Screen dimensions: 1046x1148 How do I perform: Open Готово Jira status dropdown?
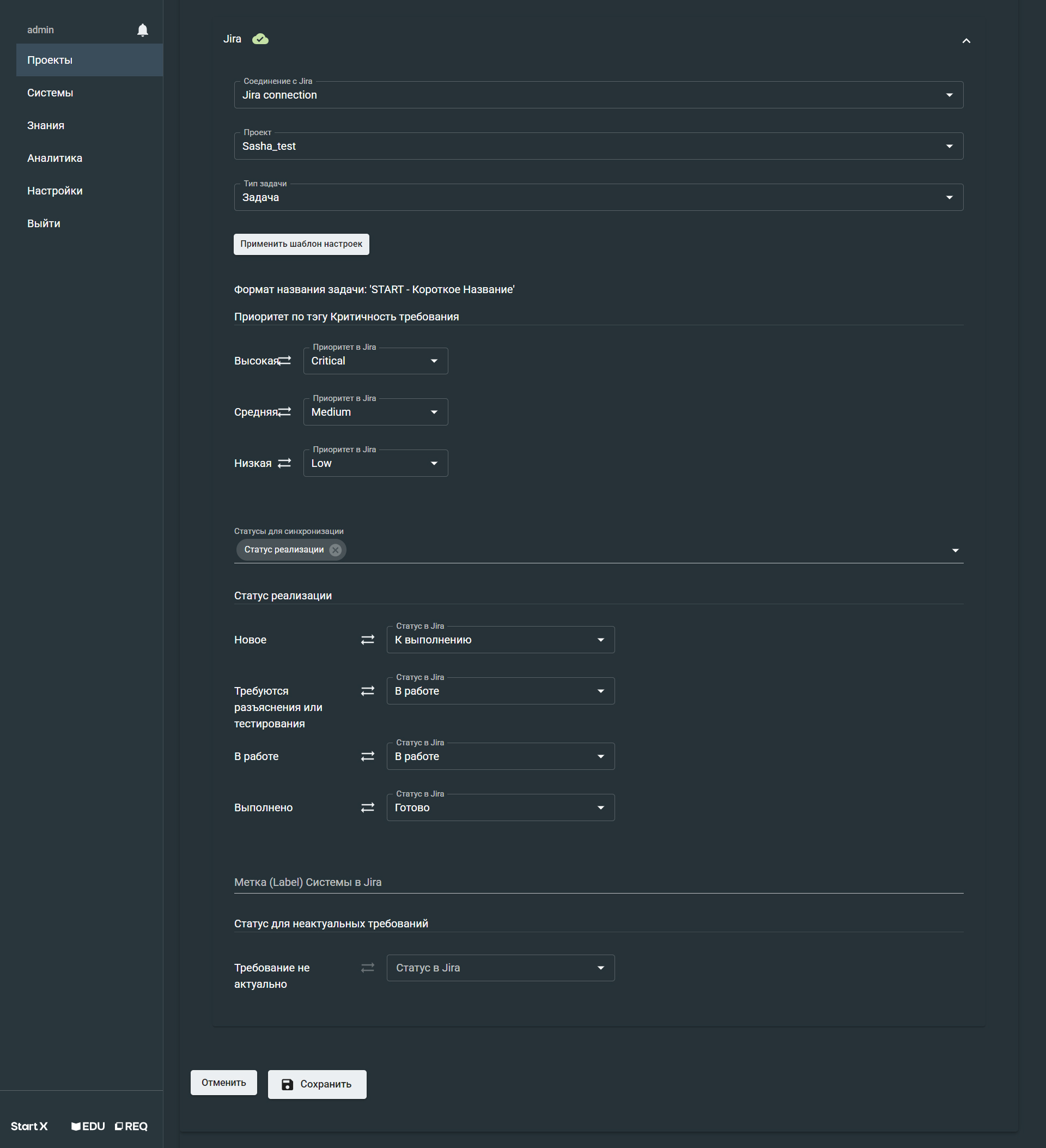click(x=500, y=807)
